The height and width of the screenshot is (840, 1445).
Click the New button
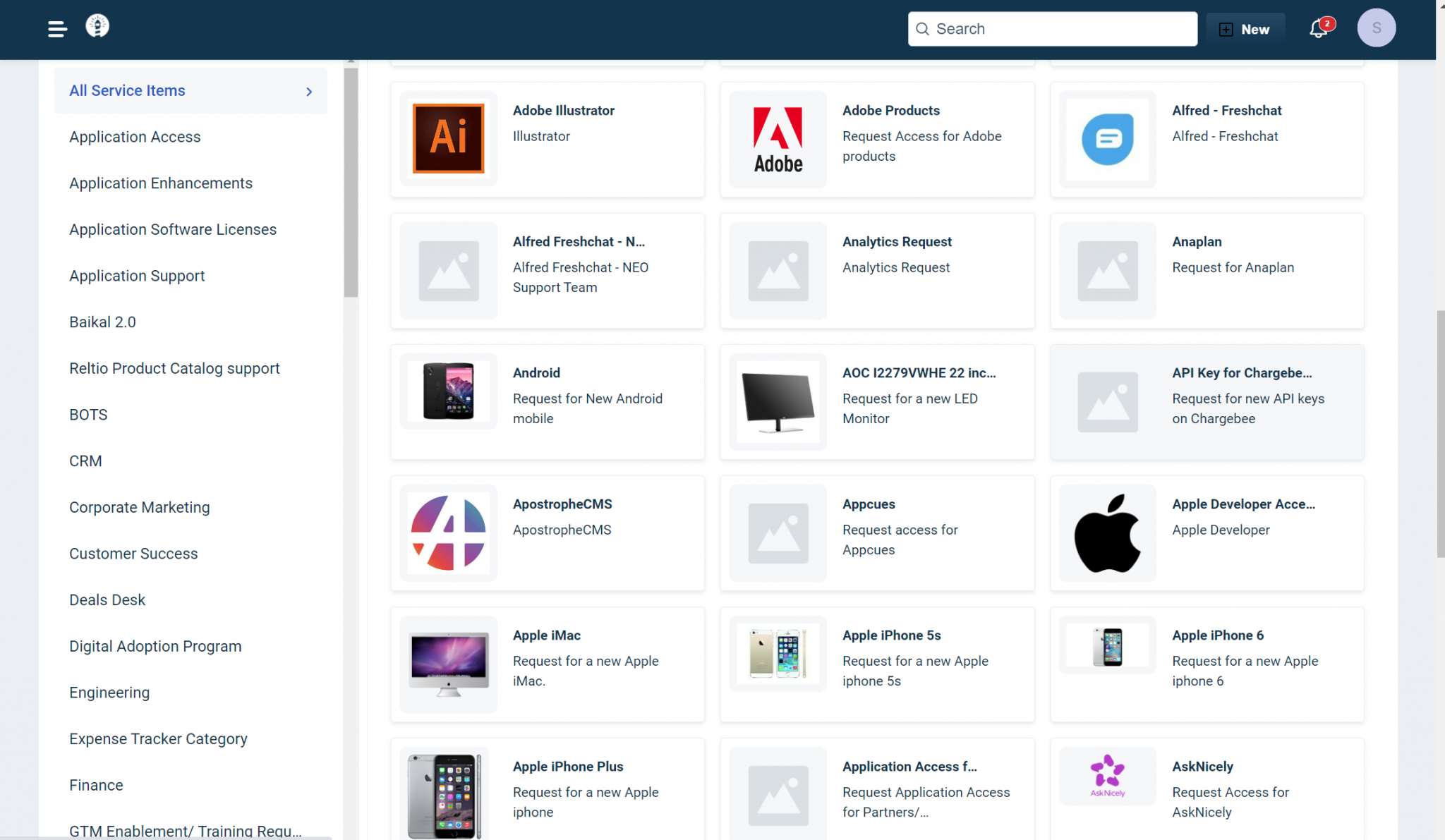pyautogui.click(x=1246, y=29)
